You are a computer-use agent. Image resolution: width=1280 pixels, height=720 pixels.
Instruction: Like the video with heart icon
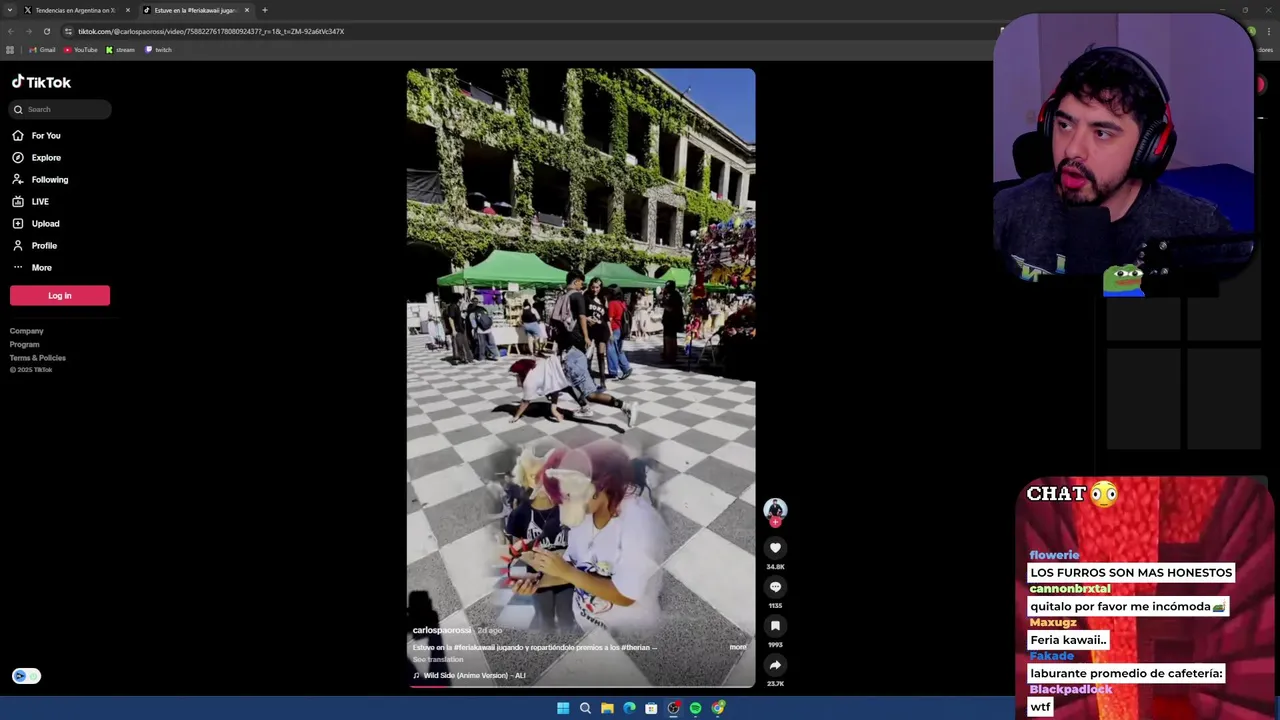click(x=775, y=548)
